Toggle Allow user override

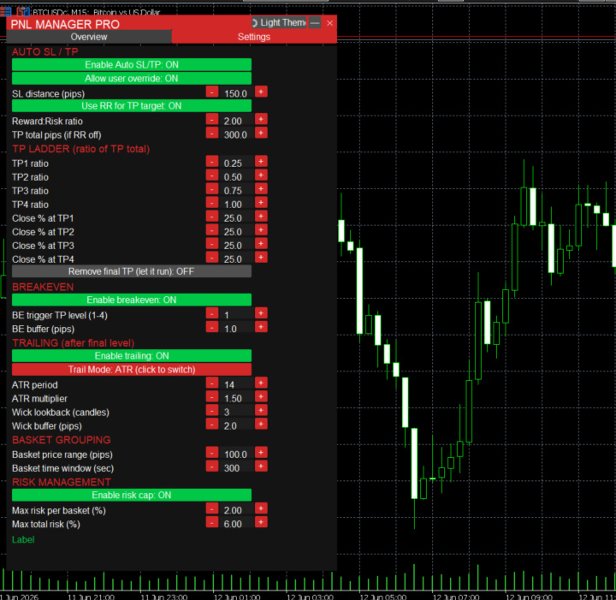click(132, 78)
